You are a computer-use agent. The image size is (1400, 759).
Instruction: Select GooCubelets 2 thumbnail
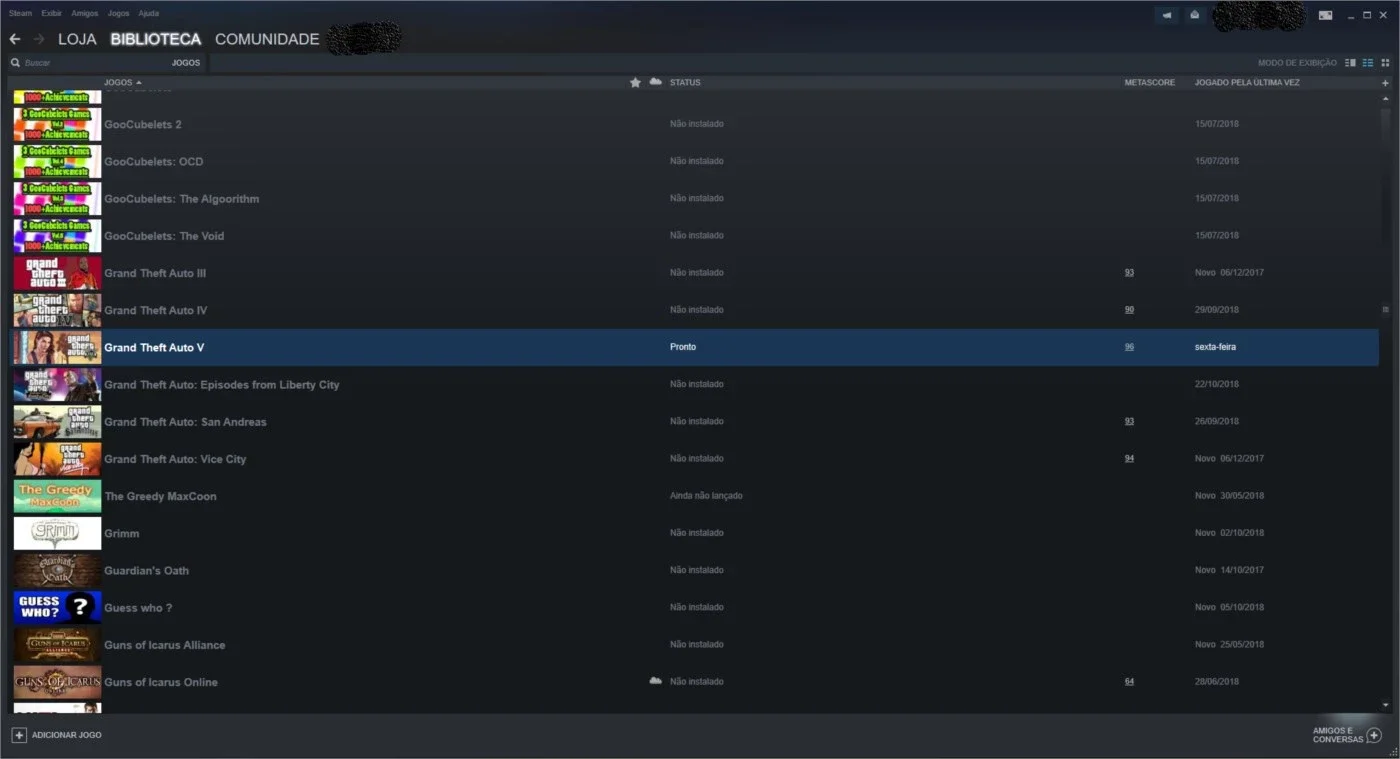point(57,124)
